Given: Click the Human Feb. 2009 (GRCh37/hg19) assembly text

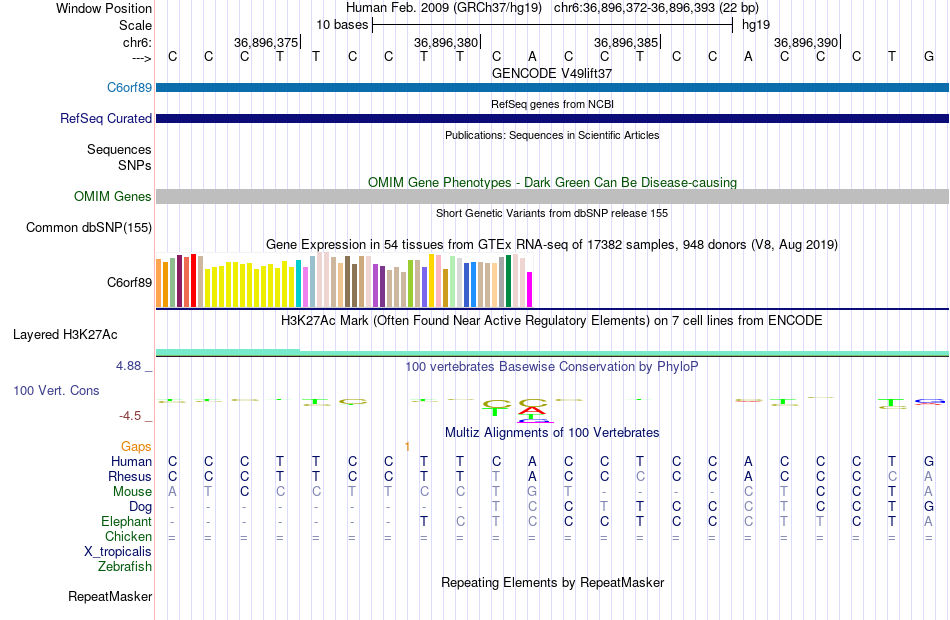Looking at the screenshot, I should [x=444, y=8].
